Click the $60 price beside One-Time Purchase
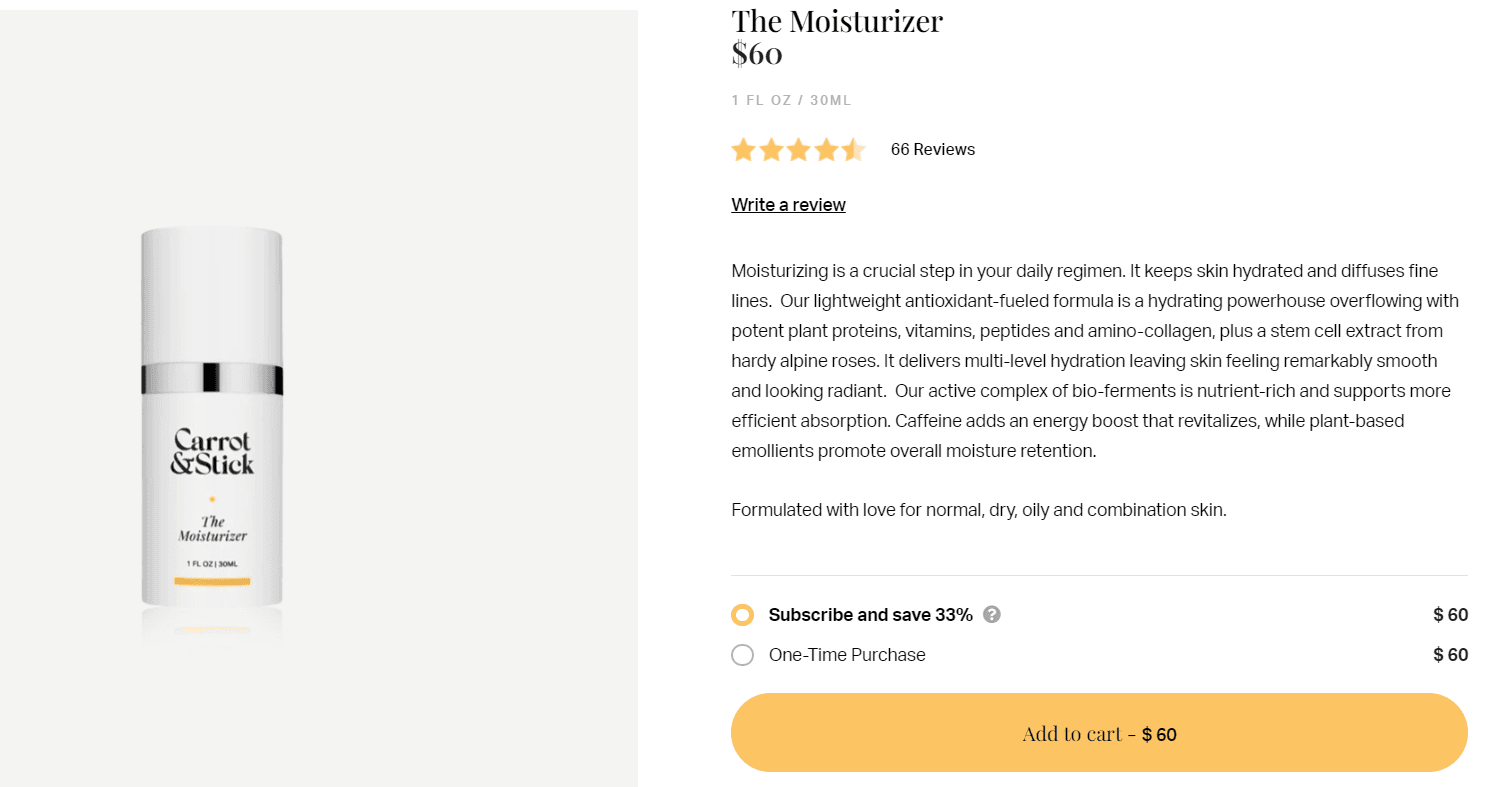 coord(1450,655)
